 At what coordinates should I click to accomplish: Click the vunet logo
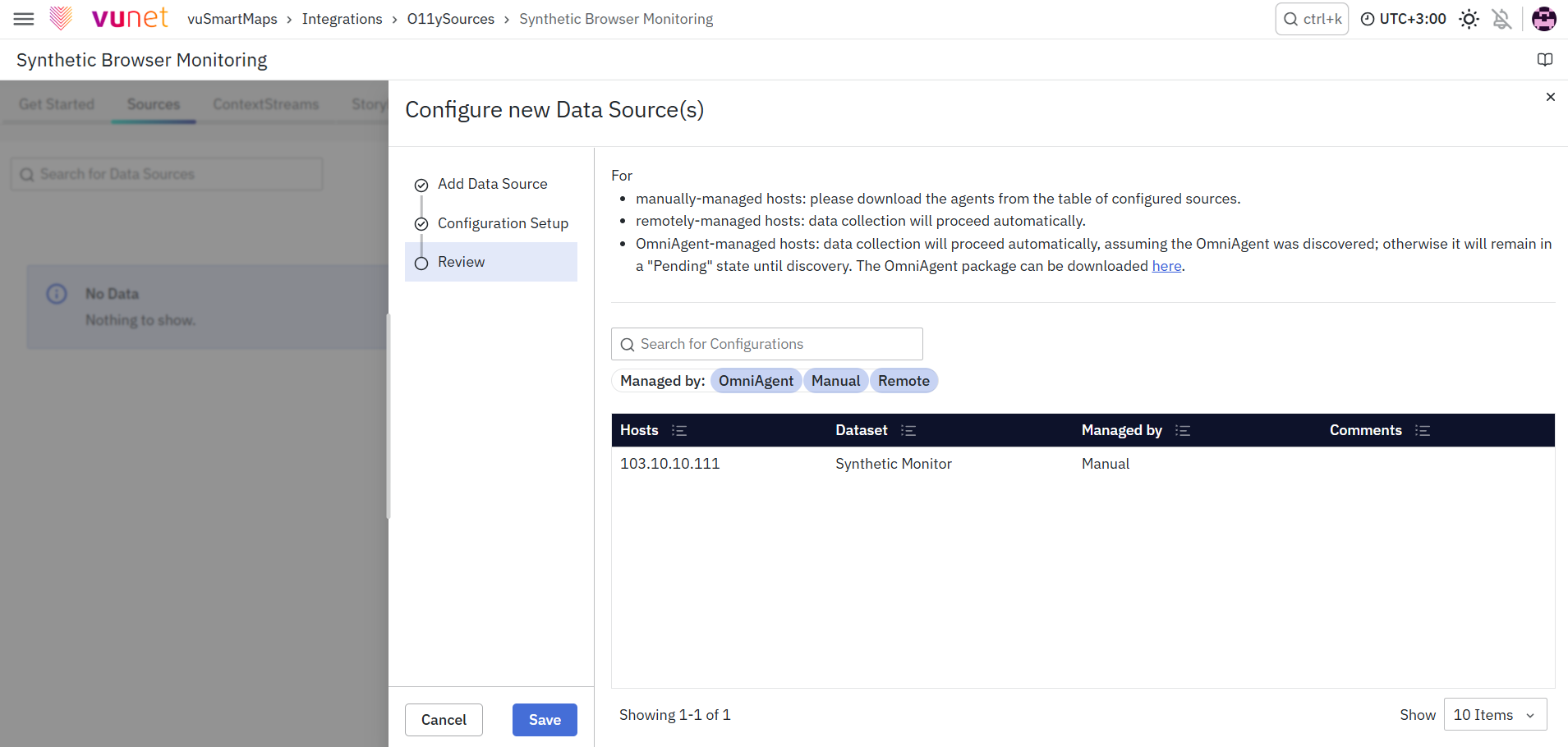coord(109,18)
